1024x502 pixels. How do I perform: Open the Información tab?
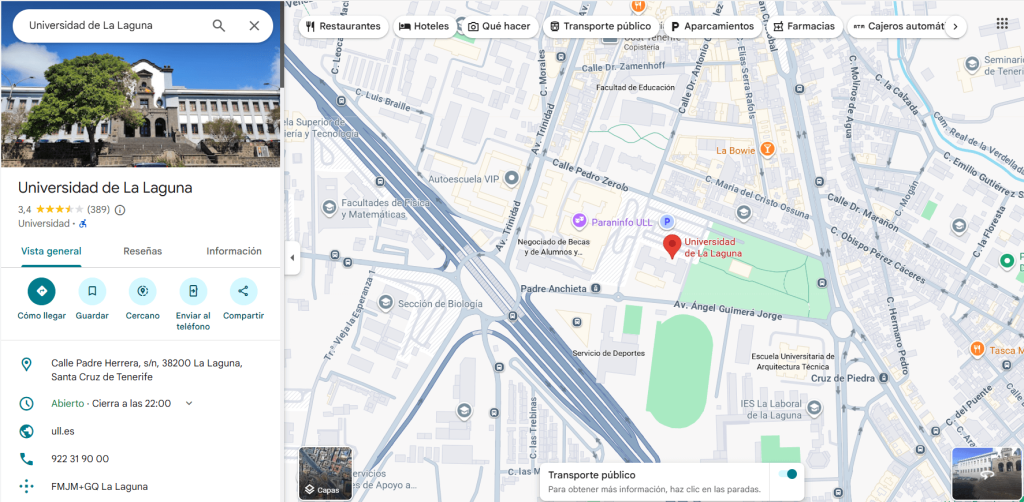[234, 251]
